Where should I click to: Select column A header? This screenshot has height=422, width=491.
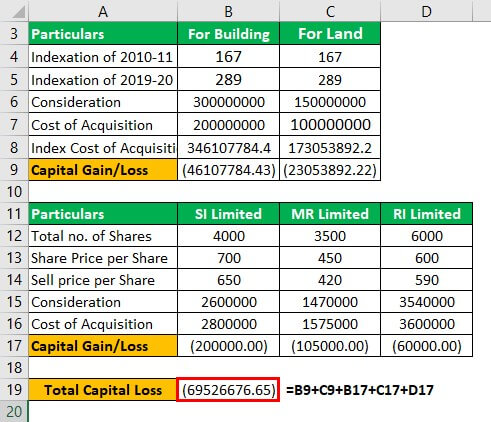[x=103, y=11]
